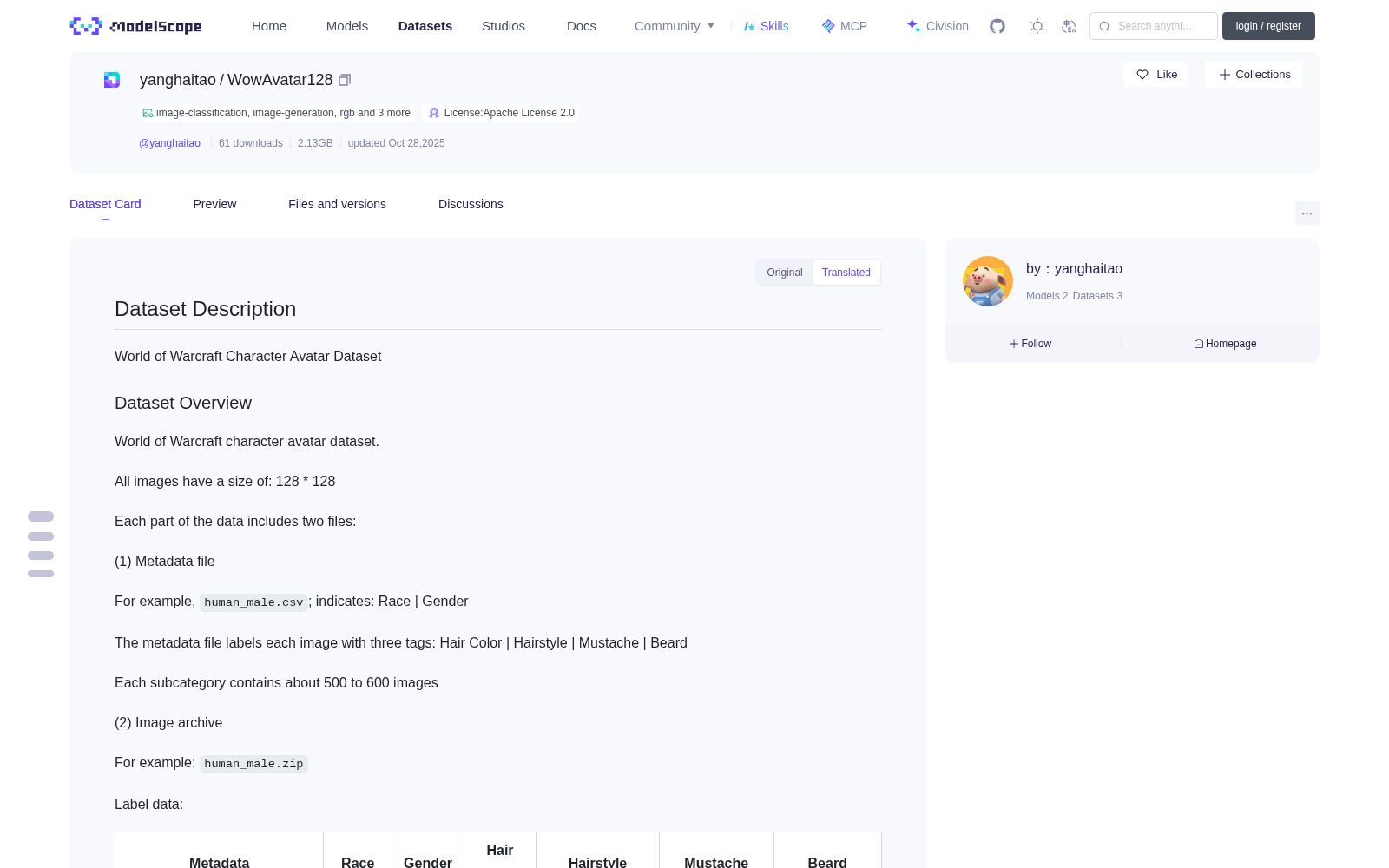Click the license badge icon
This screenshot has height=868, width=1389.
click(434, 113)
